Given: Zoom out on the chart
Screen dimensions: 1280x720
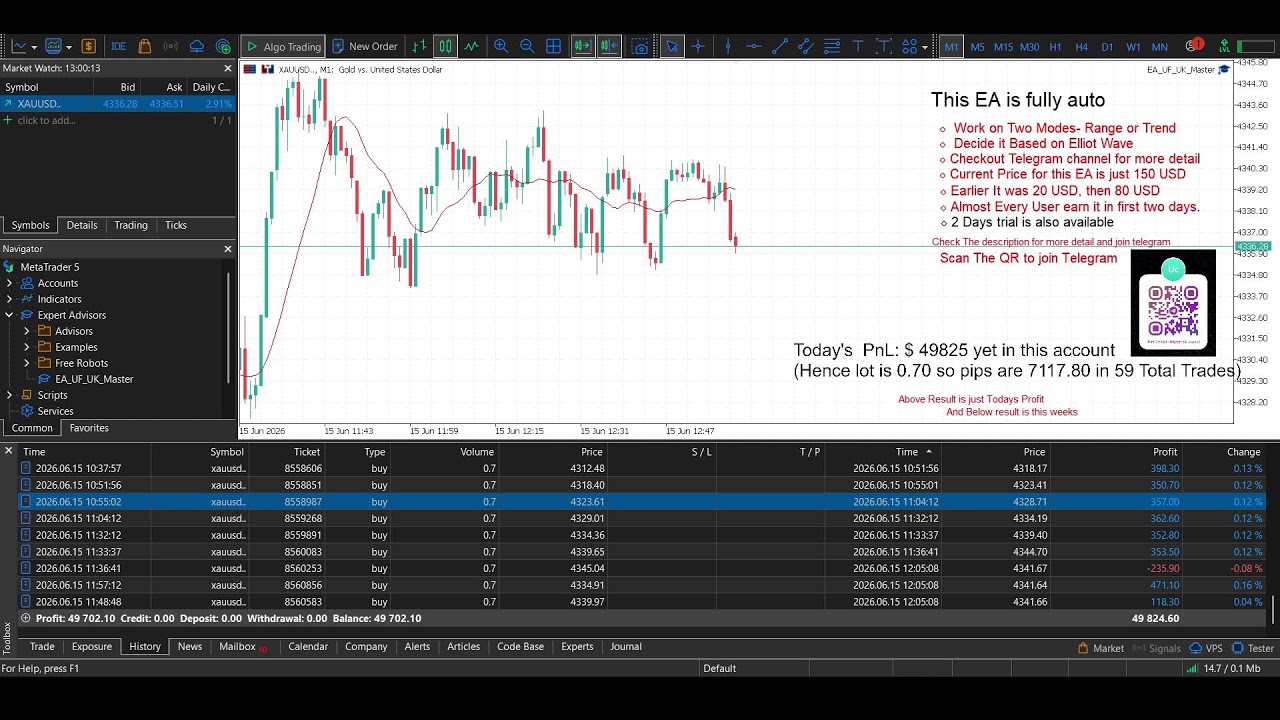Looking at the screenshot, I should click(x=527, y=46).
